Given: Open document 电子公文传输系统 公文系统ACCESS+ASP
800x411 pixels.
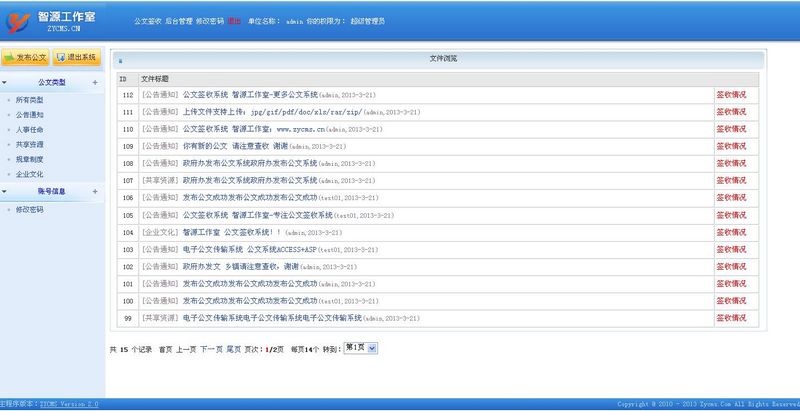Looking at the screenshot, I should (249, 250).
